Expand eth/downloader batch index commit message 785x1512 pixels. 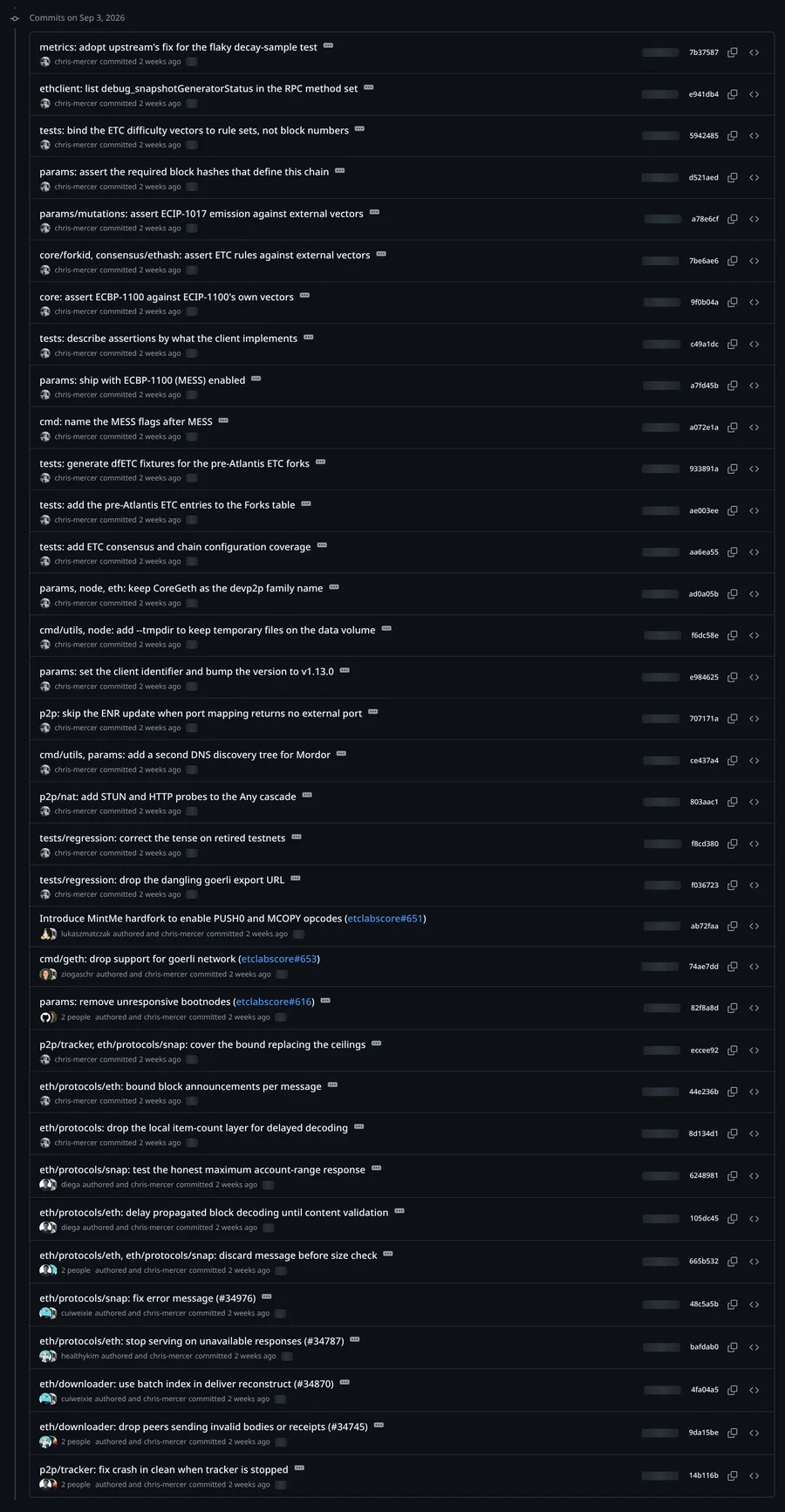[345, 1382]
